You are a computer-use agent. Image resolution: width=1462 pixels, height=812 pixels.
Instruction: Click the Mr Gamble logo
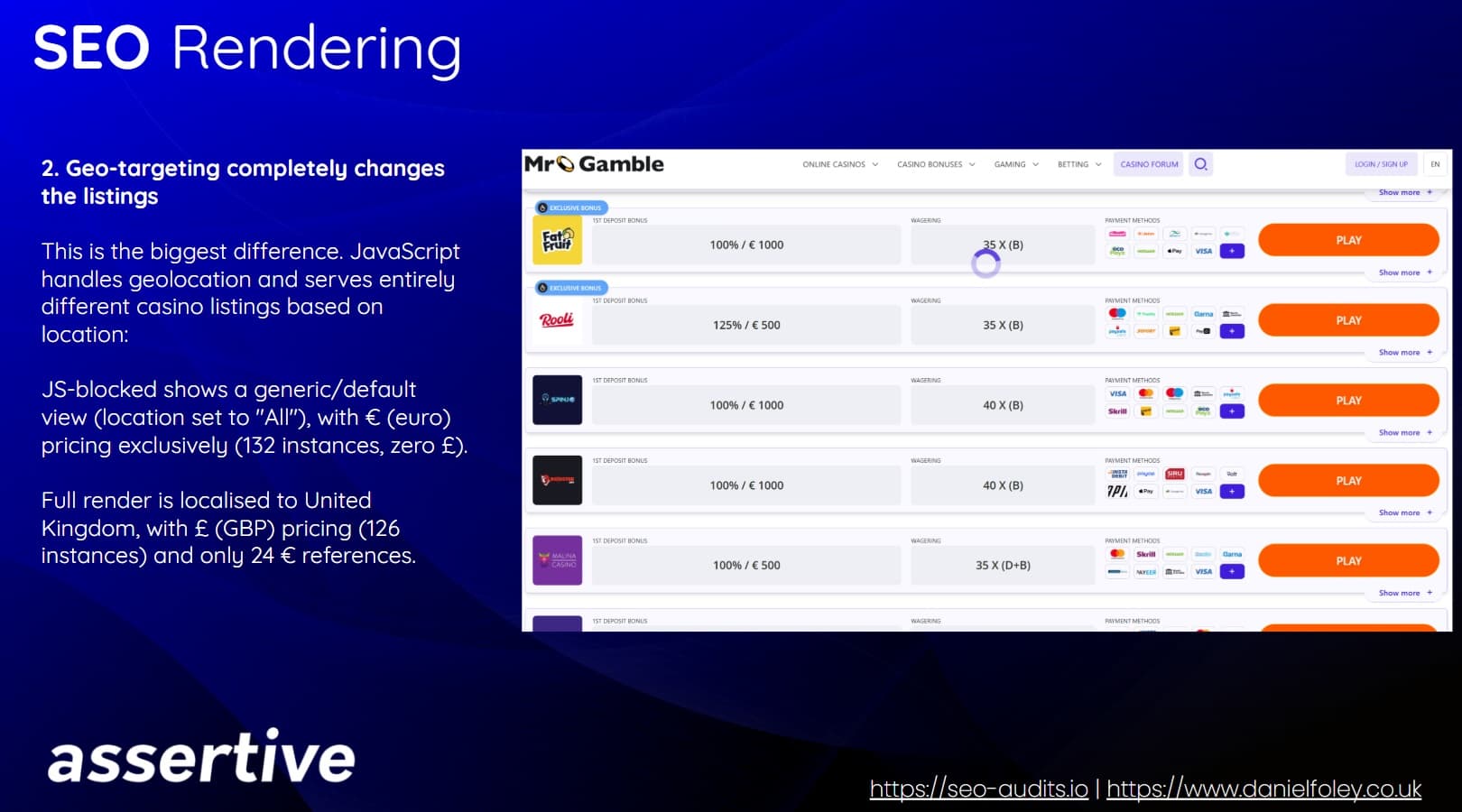point(594,164)
